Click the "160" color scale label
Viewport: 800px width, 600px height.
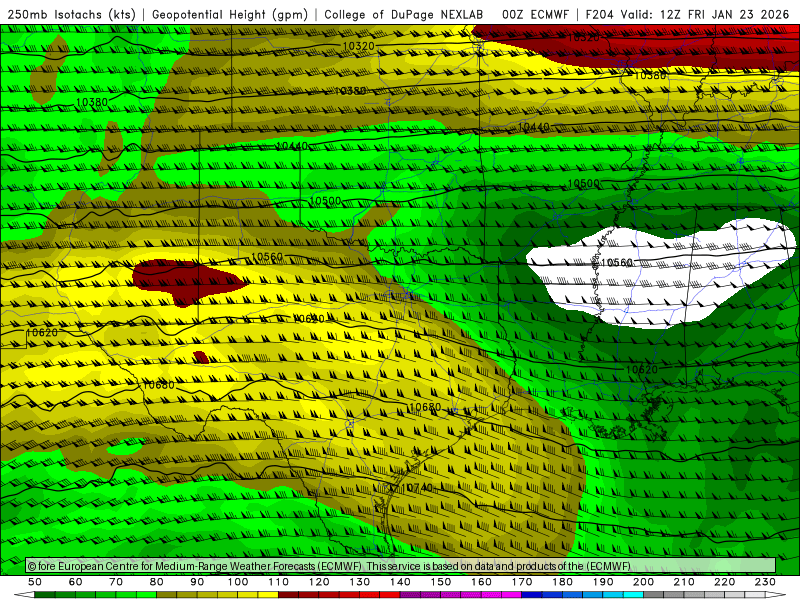click(x=481, y=582)
